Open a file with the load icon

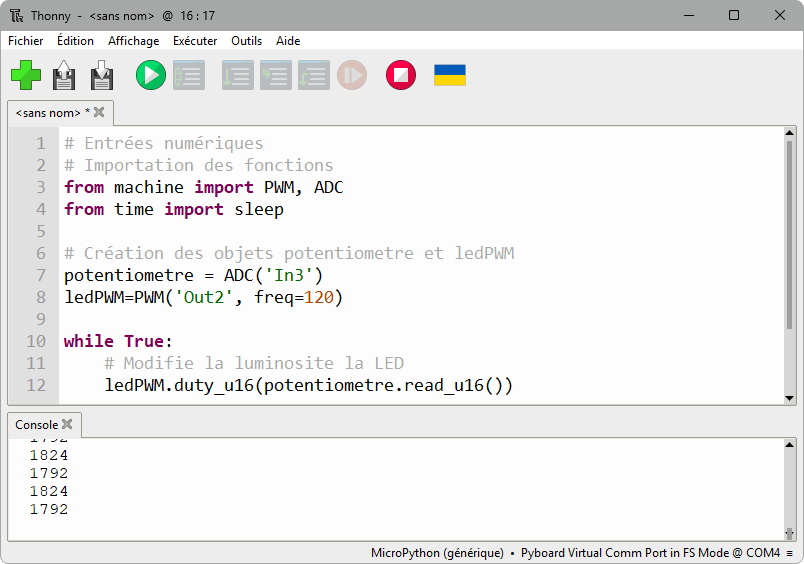click(64, 75)
